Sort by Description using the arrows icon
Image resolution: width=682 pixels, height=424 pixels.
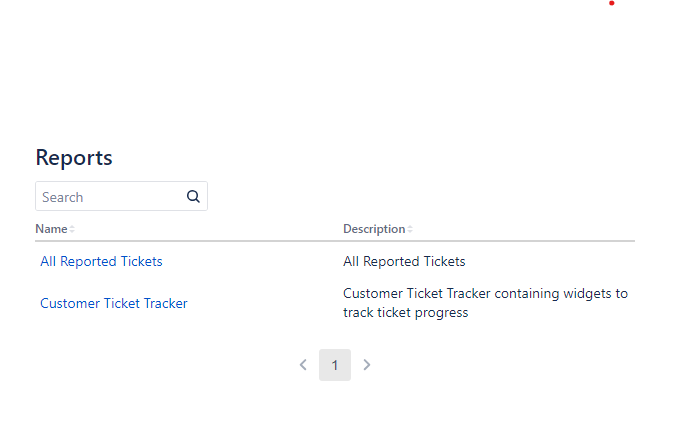[410, 229]
